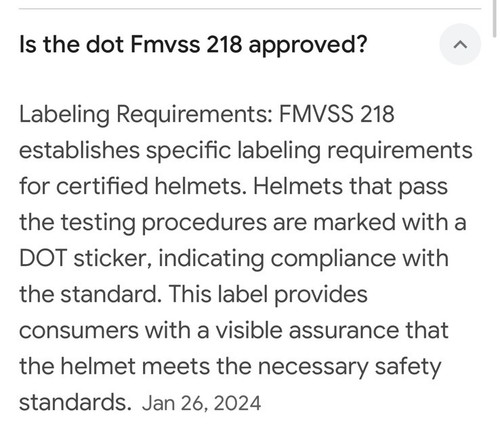The width and height of the screenshot is (500, 442).
Task: Click 'indicating compliance' in the answer paragraph
Action: point(277,258)
